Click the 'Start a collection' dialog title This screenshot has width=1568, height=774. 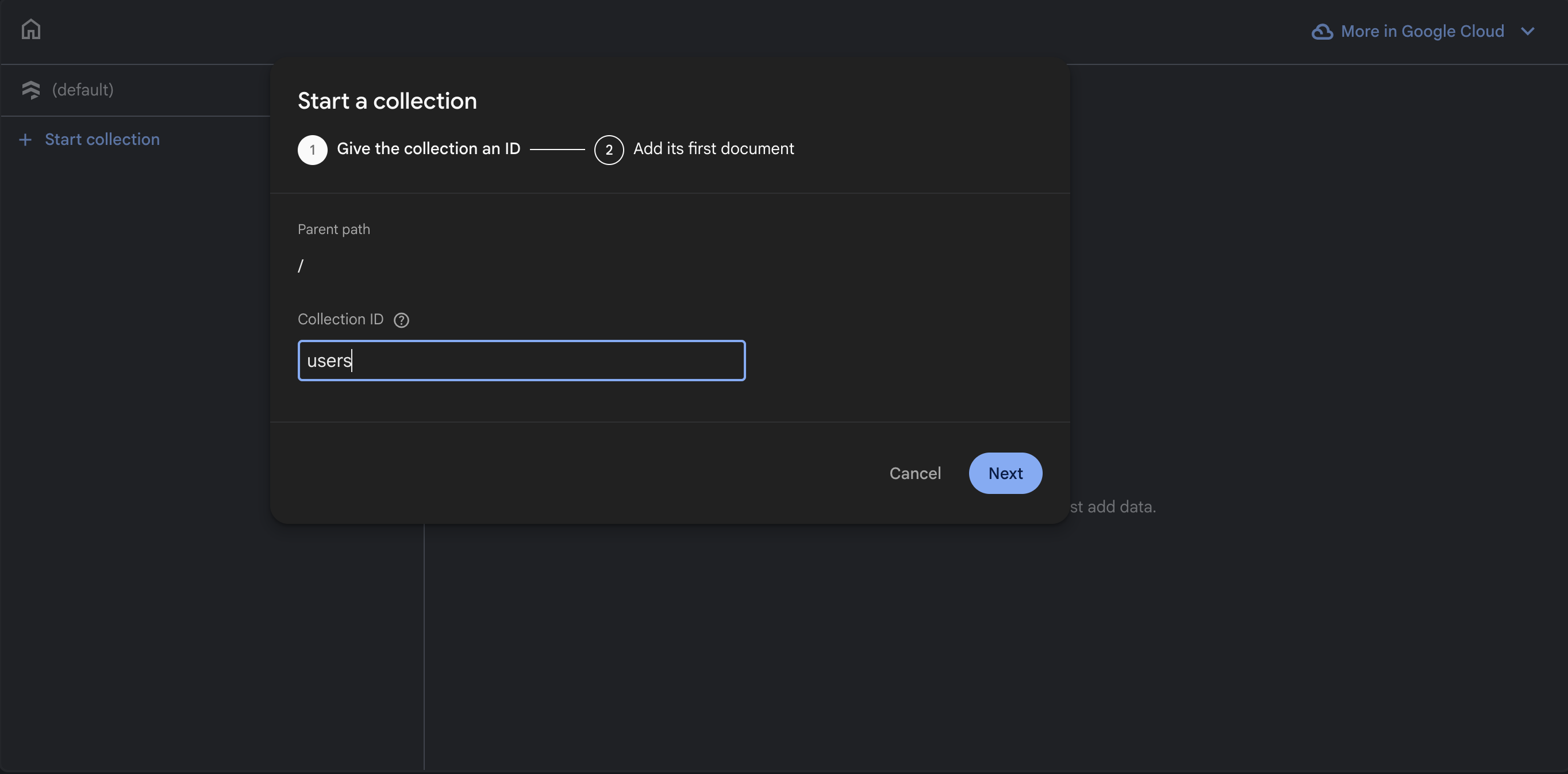pos(387,101)
